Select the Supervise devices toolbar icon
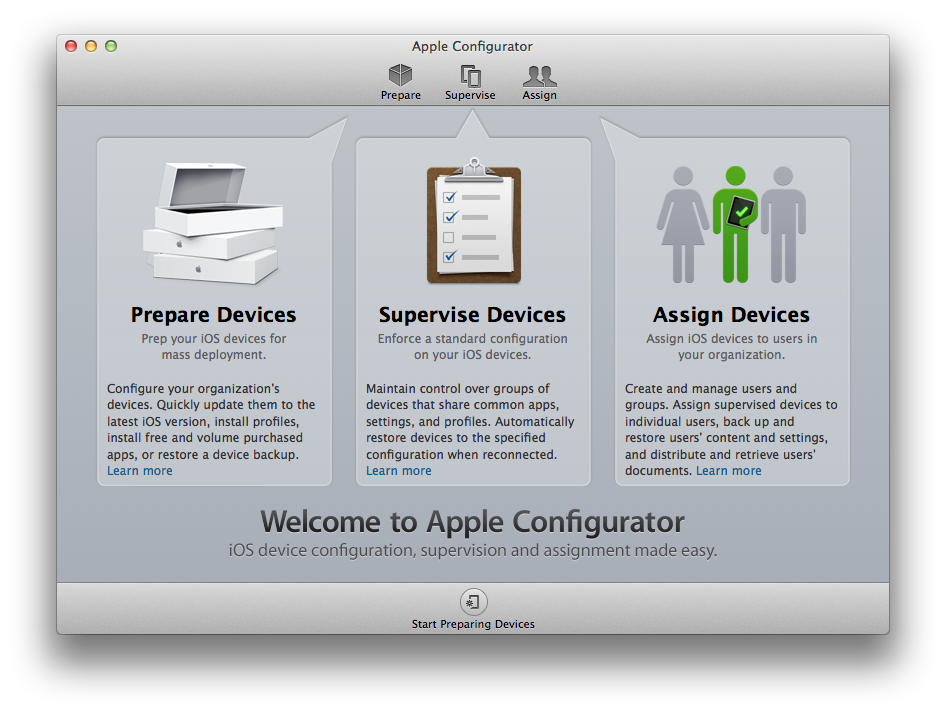The height and width of the screenshot is (713, 946). (470, 75)
